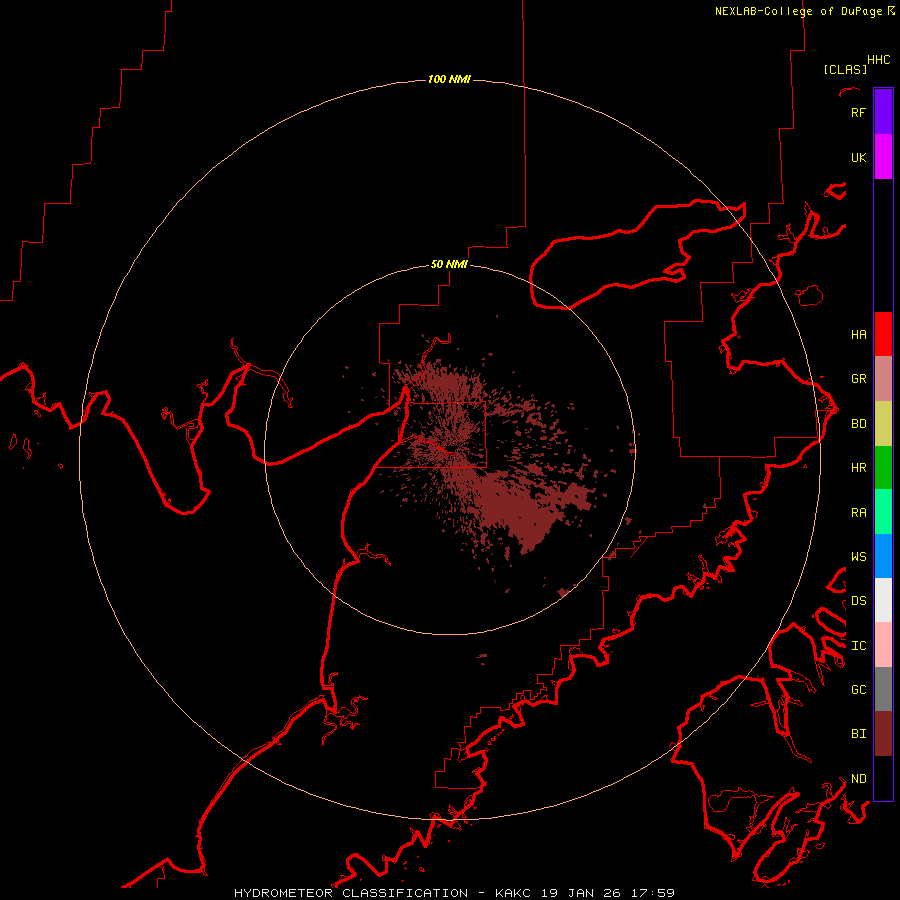
Task: Click the ND black legend swatch
Action: [883, 778]
